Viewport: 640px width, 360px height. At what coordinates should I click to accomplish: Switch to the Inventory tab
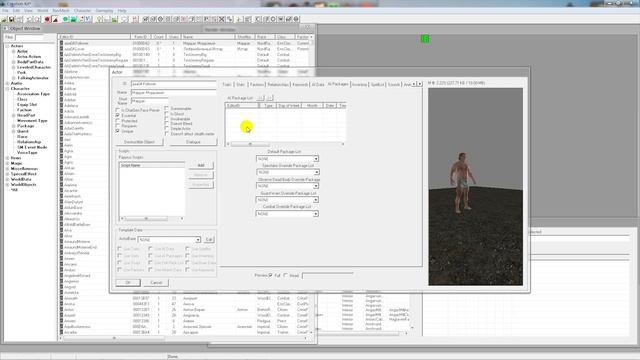coord(360,84)
